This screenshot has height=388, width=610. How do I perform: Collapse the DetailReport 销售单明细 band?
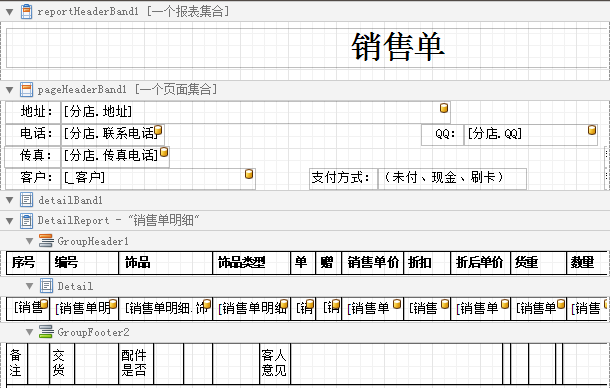(10, 221)
